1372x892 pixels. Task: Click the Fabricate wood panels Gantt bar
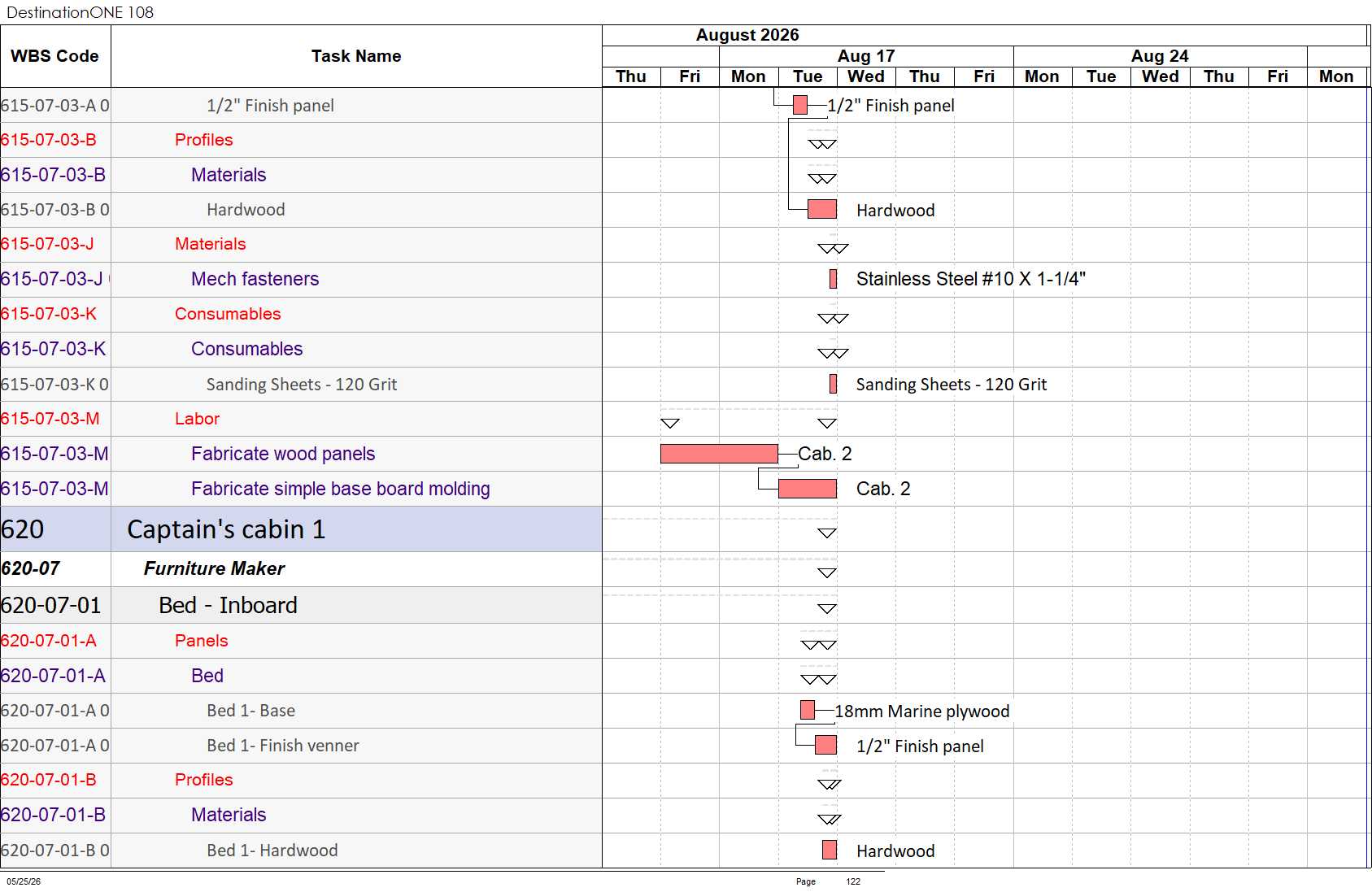tap(719, 454)
